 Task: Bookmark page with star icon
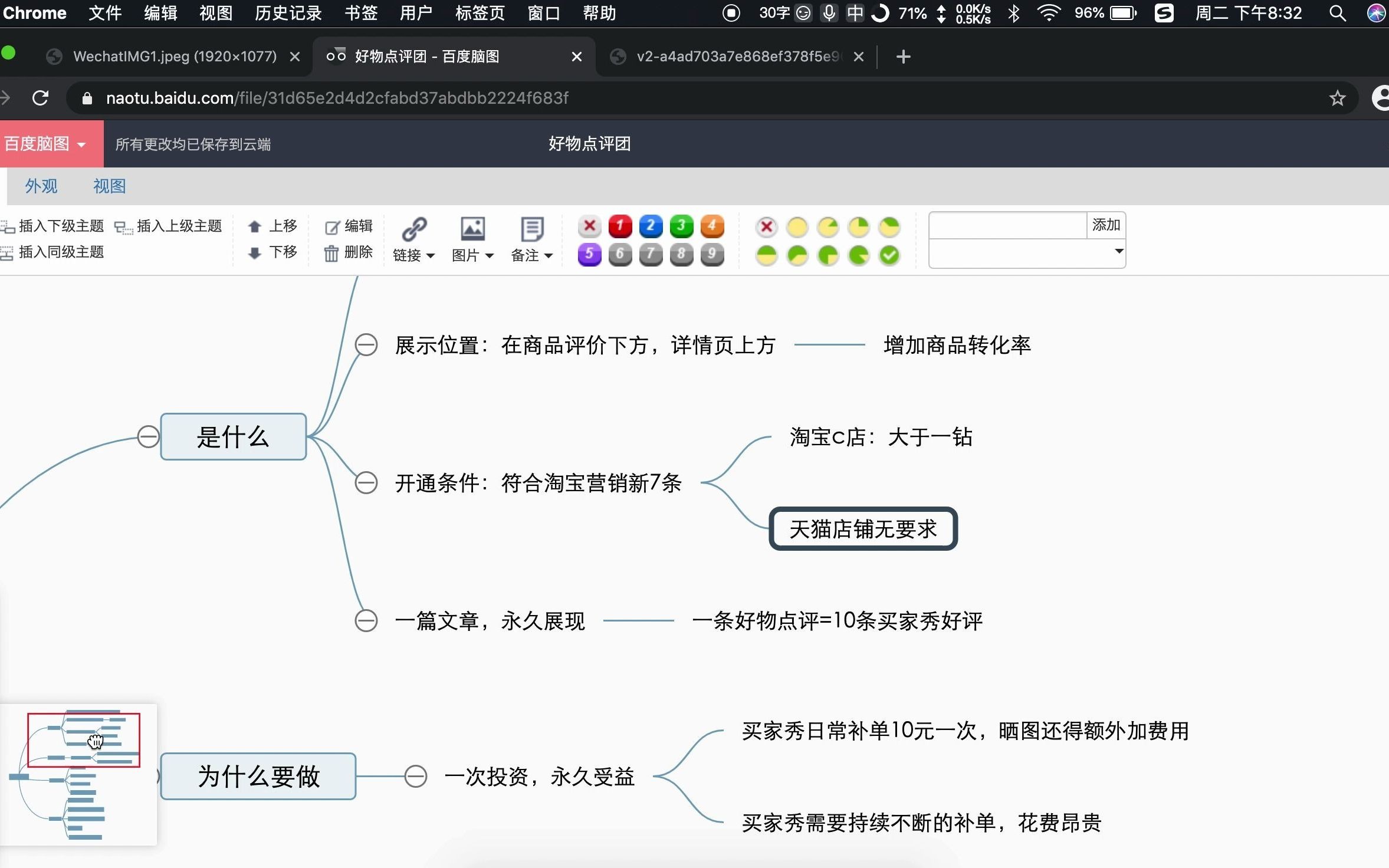tap(1337, 98)
